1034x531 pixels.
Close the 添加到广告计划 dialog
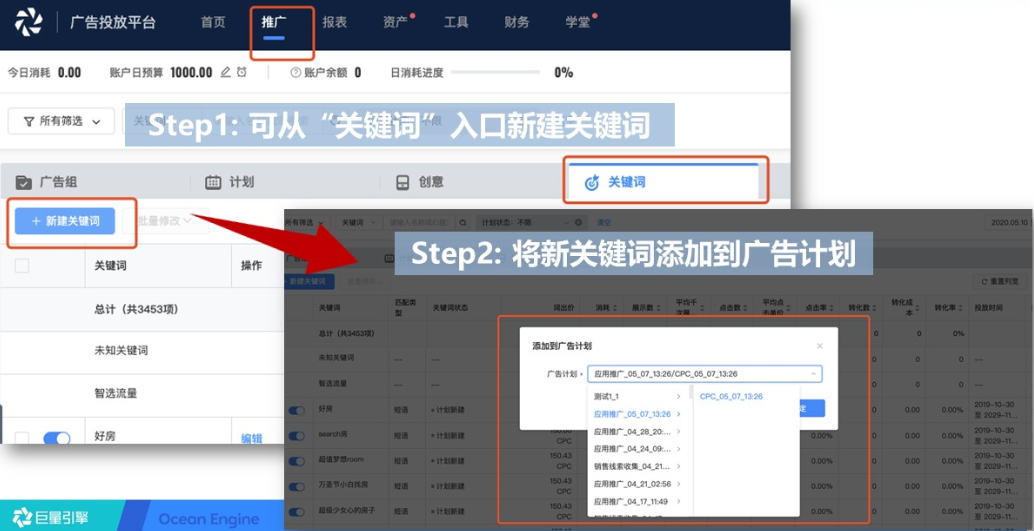click(820, 346)
